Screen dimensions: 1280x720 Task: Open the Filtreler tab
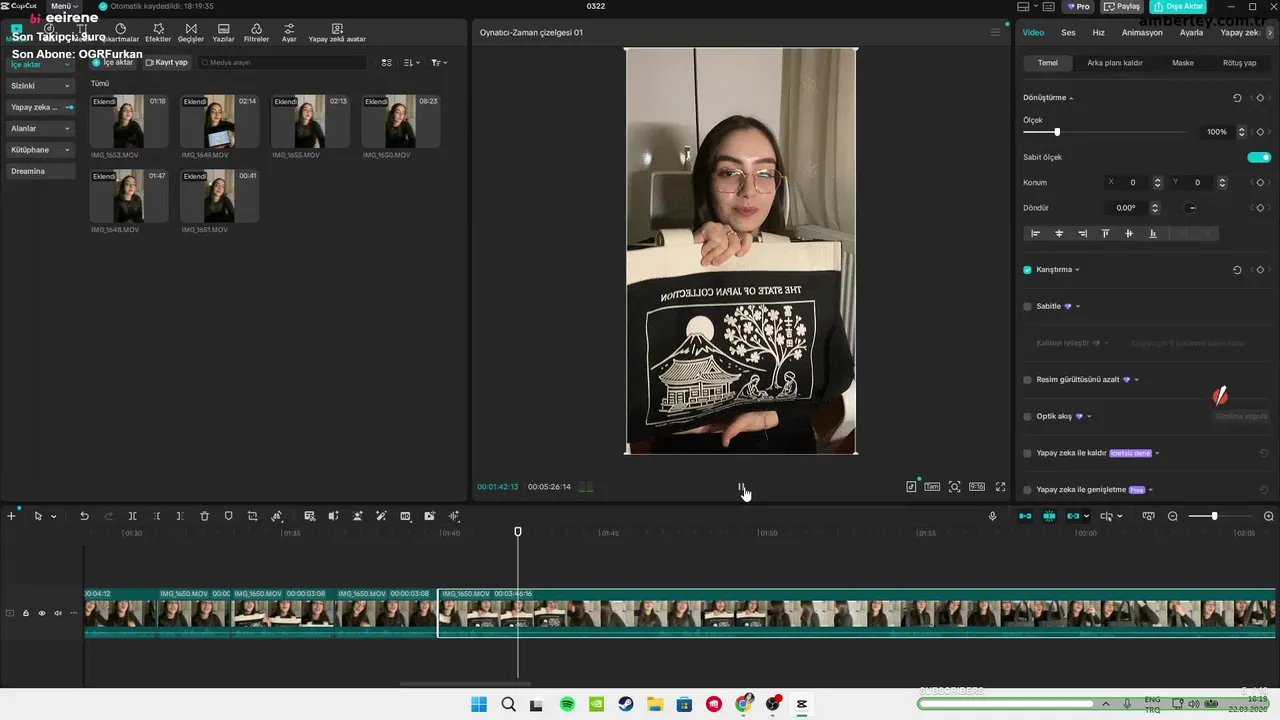tap(256, 33)
